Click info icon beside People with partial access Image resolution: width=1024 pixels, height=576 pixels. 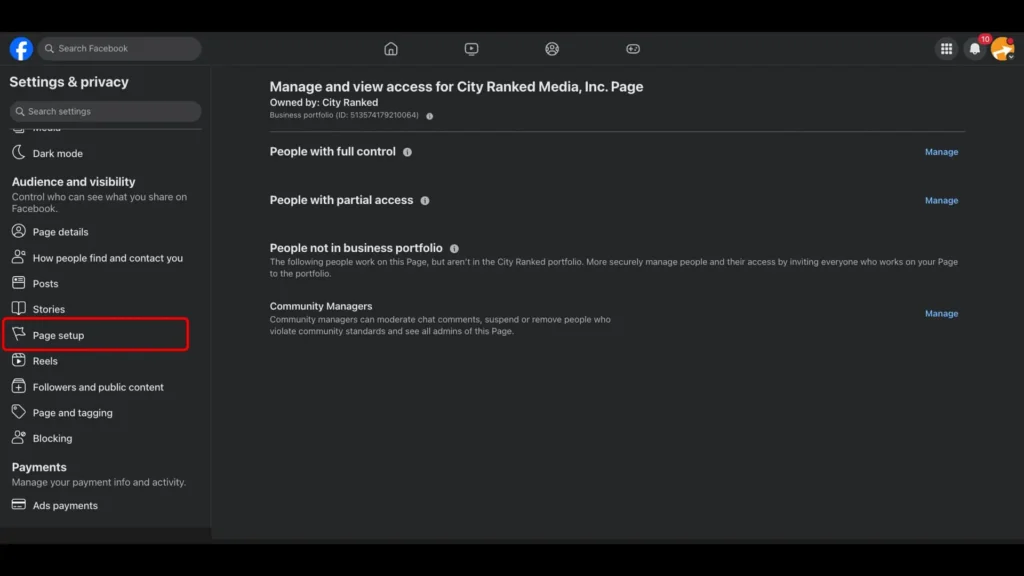425,200
